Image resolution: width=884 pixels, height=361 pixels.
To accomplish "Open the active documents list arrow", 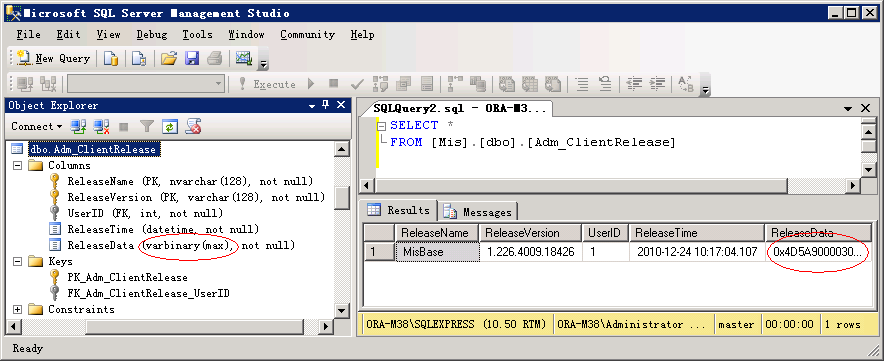I will pyautogui.click(x=848, y=108).
